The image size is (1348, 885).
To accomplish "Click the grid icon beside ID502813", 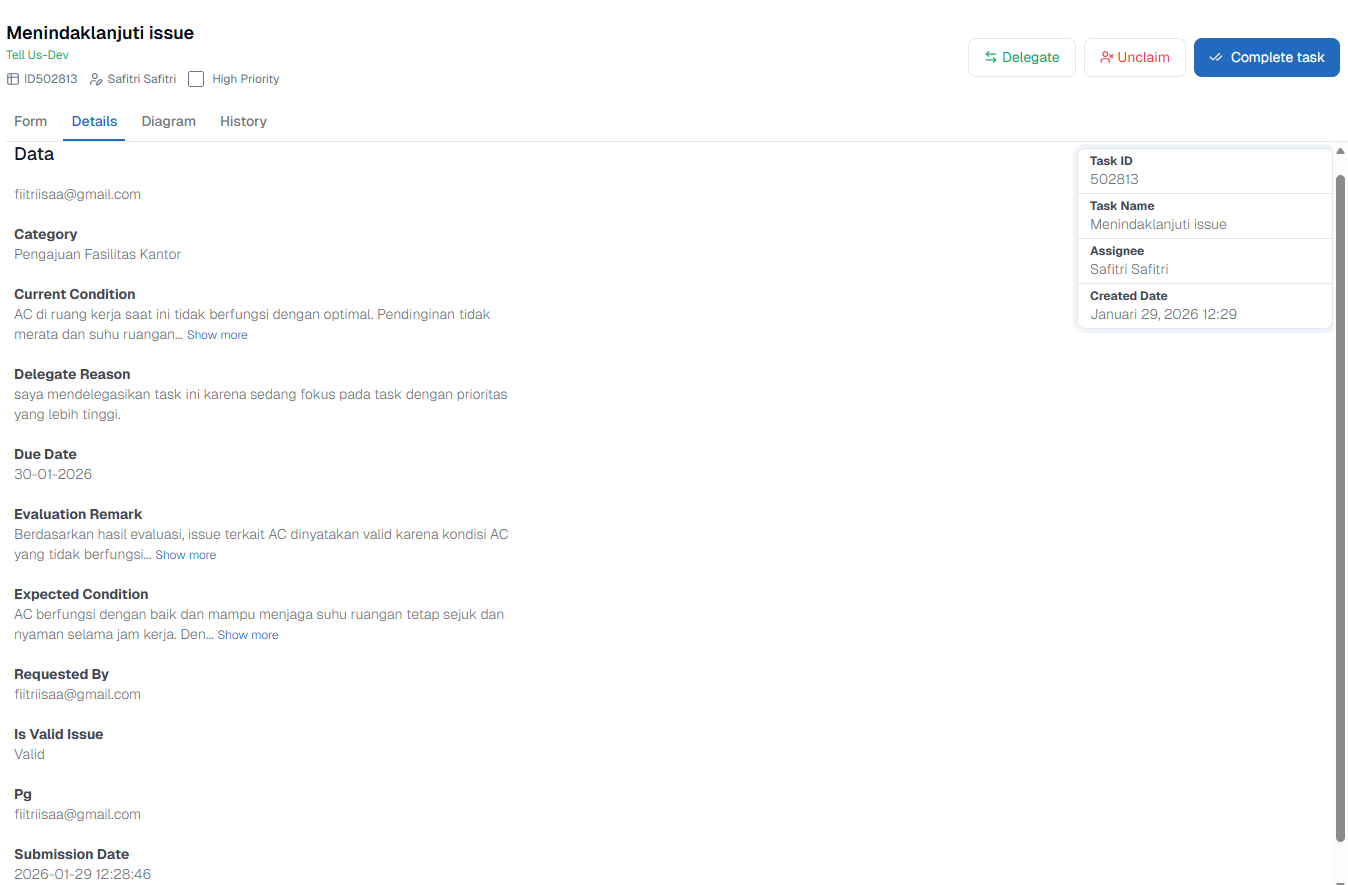I will pos(12,78).
